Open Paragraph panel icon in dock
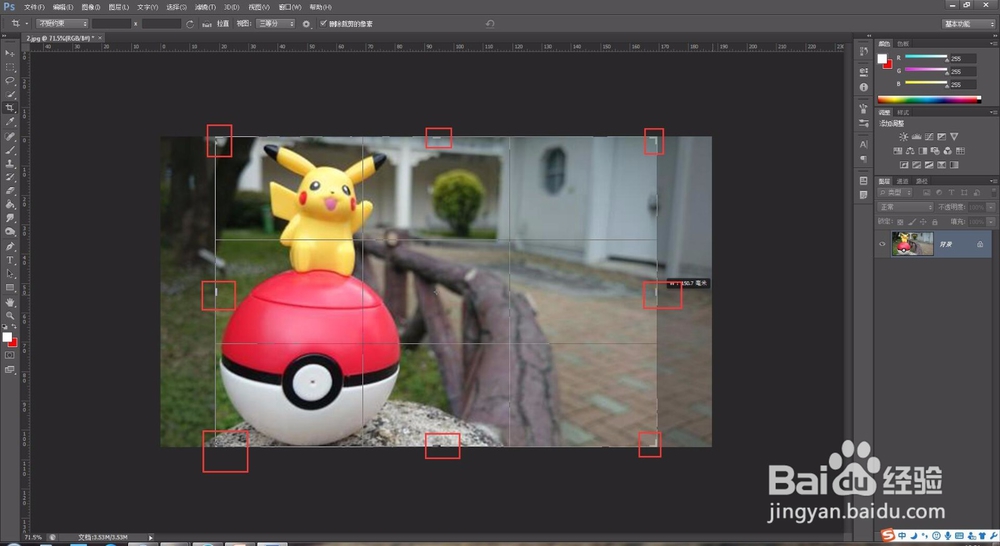 coord(864,159)
